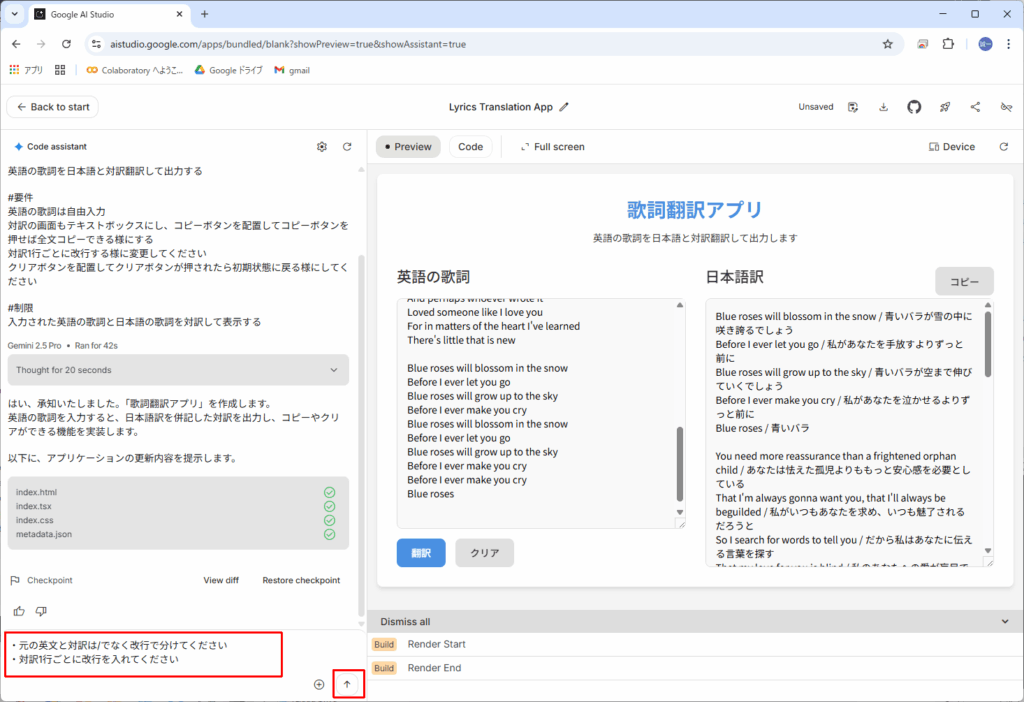Click the English lyrics scrollbar thumb
Image resolution: width=1024 pixels, height=702 pixels.
click(x=680, y=464)
